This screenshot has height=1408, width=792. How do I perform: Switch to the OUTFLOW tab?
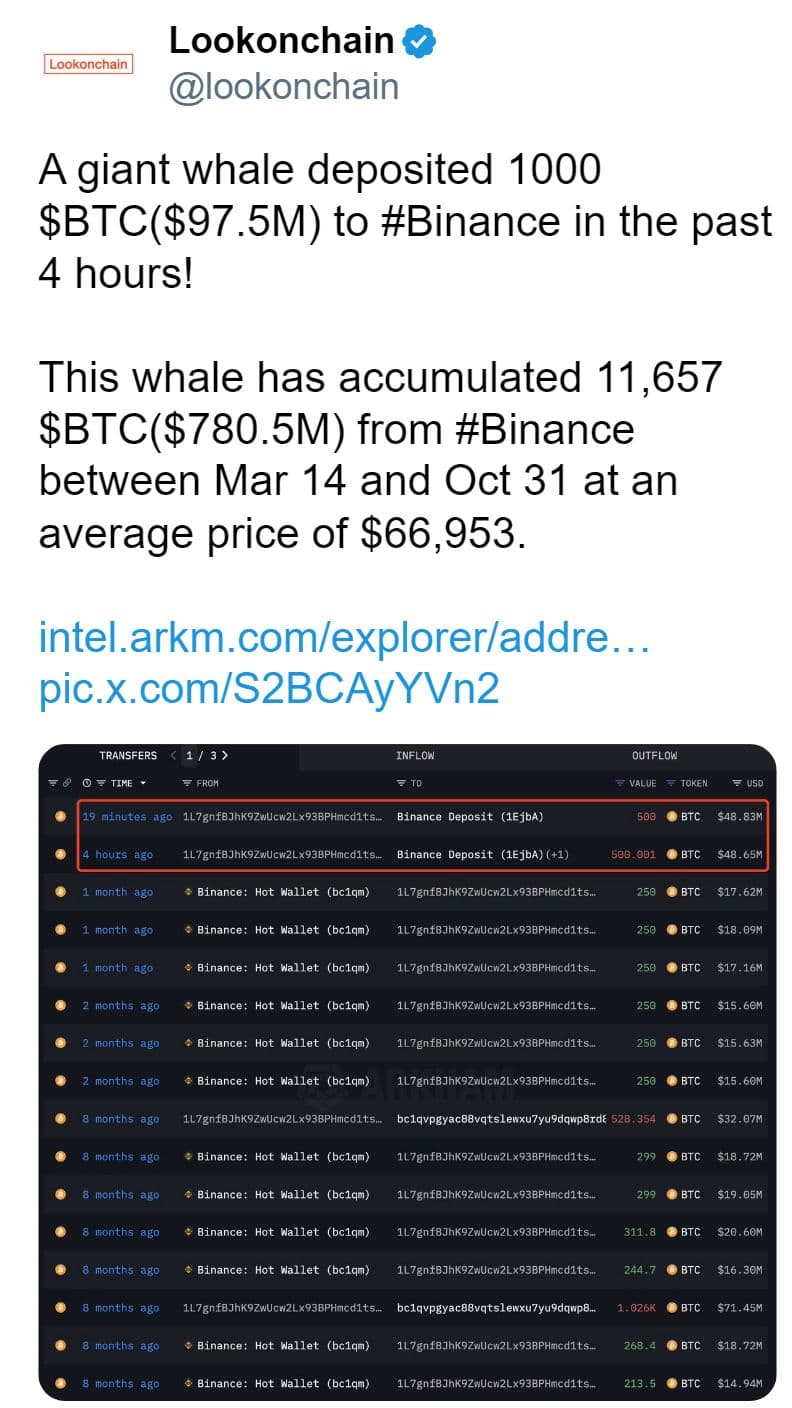[x=654, y=755]
